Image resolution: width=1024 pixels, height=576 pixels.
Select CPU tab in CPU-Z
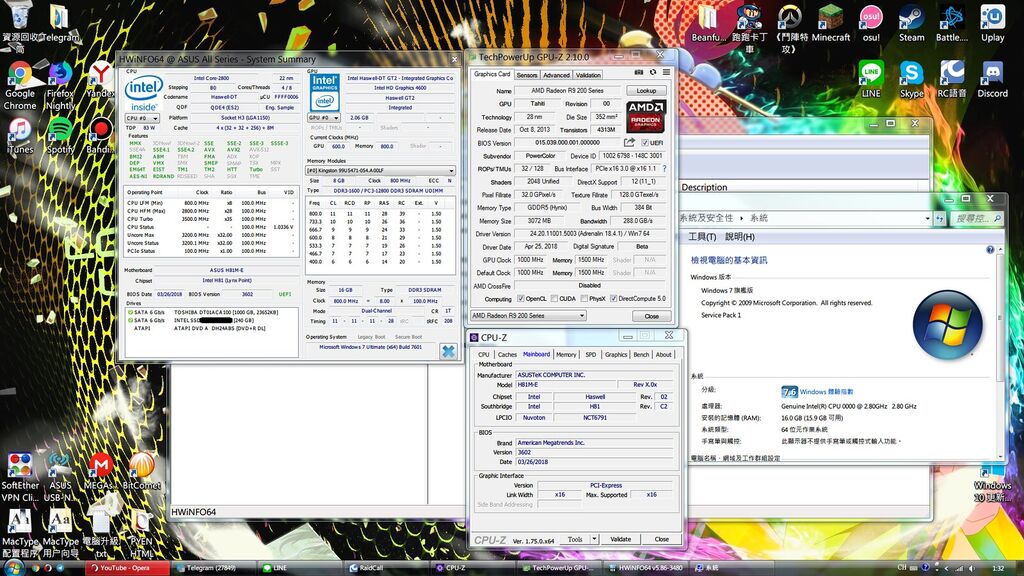[484, 355]
